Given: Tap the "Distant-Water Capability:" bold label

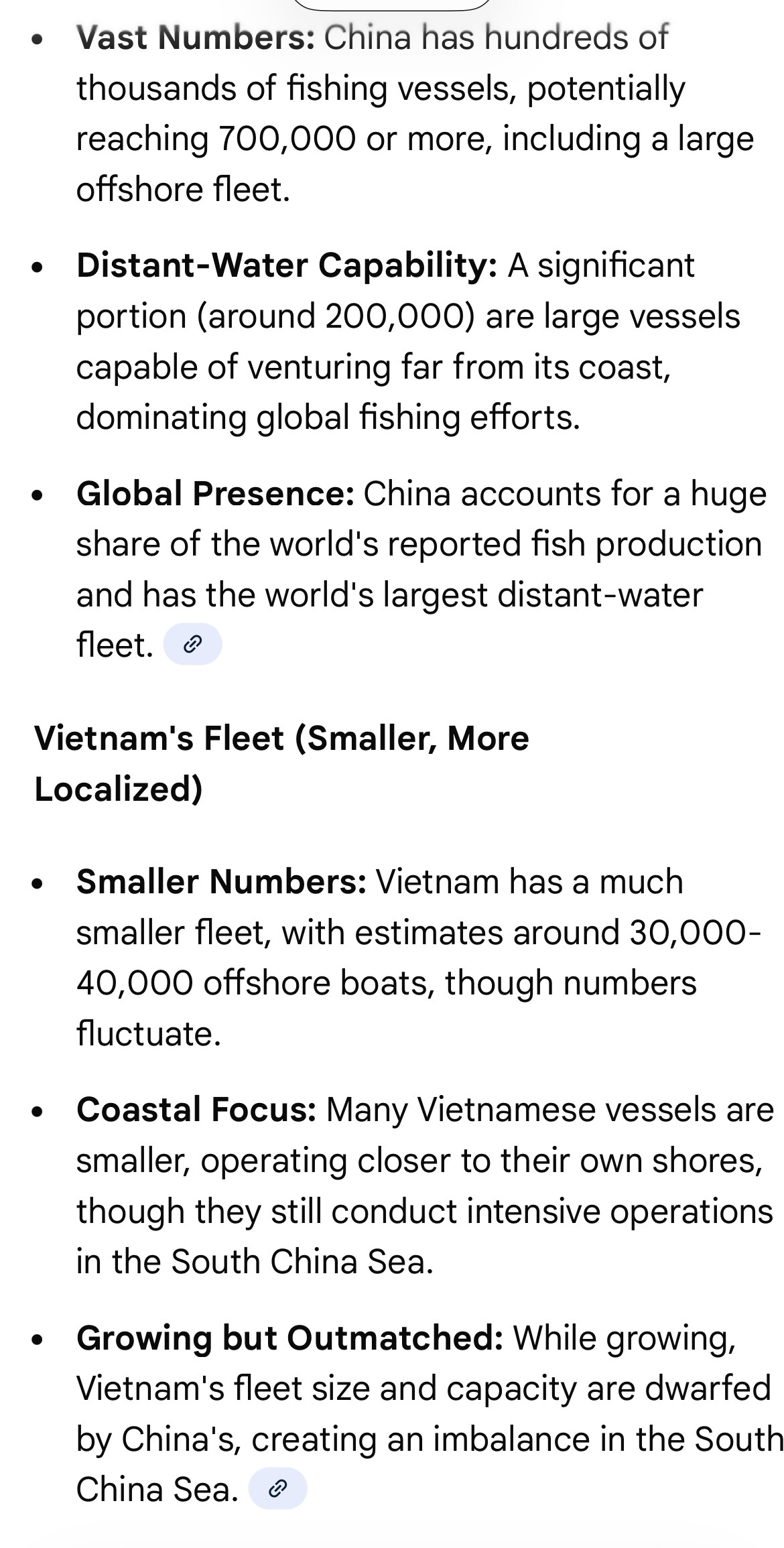Looking at the screenshot, I should [x=287, y=265].
